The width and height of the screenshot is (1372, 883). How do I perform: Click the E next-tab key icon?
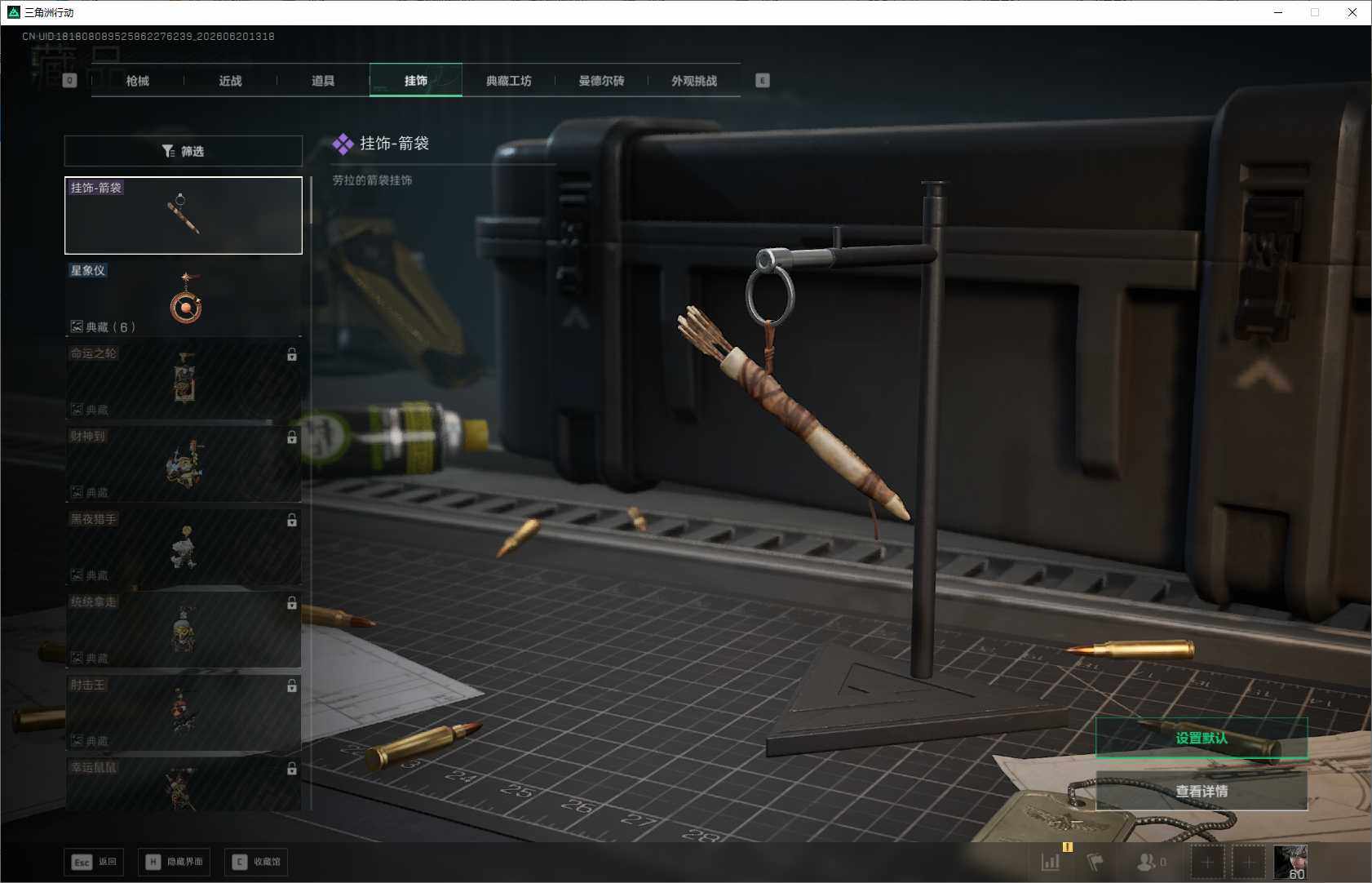click(763, 80)
